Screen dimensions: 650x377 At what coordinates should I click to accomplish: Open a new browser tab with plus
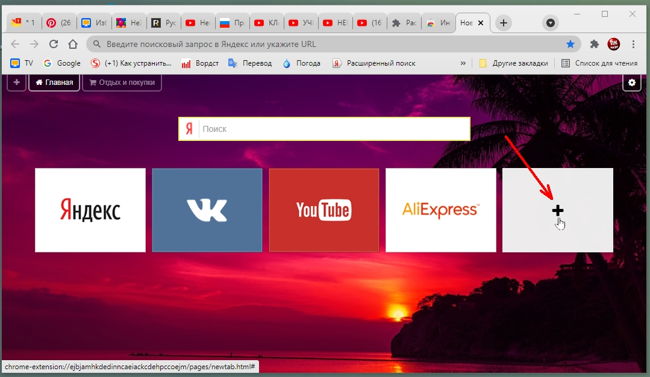tap(503, 23)
